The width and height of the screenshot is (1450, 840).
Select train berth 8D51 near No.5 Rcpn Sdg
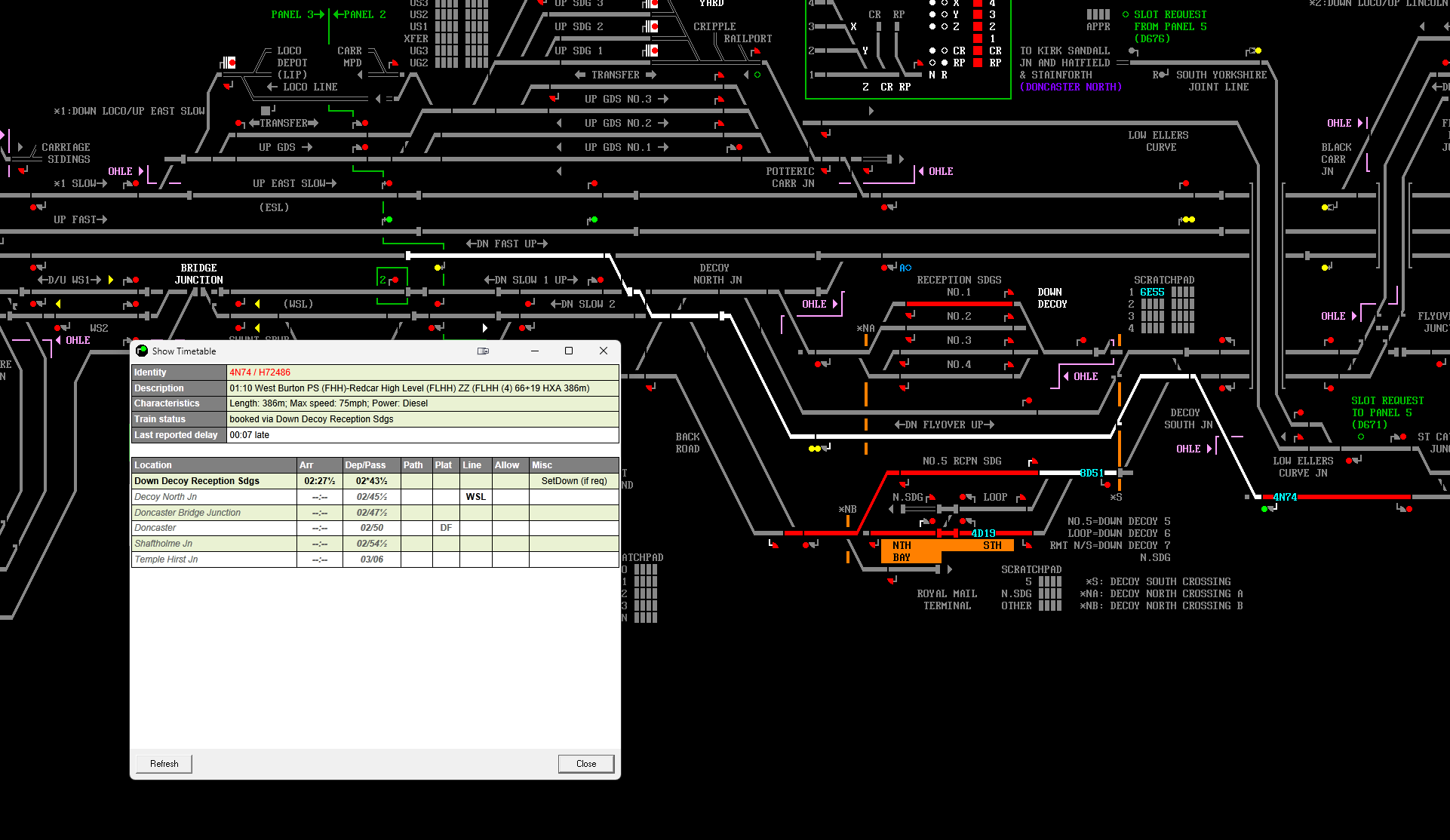[x=1092, y=473]
